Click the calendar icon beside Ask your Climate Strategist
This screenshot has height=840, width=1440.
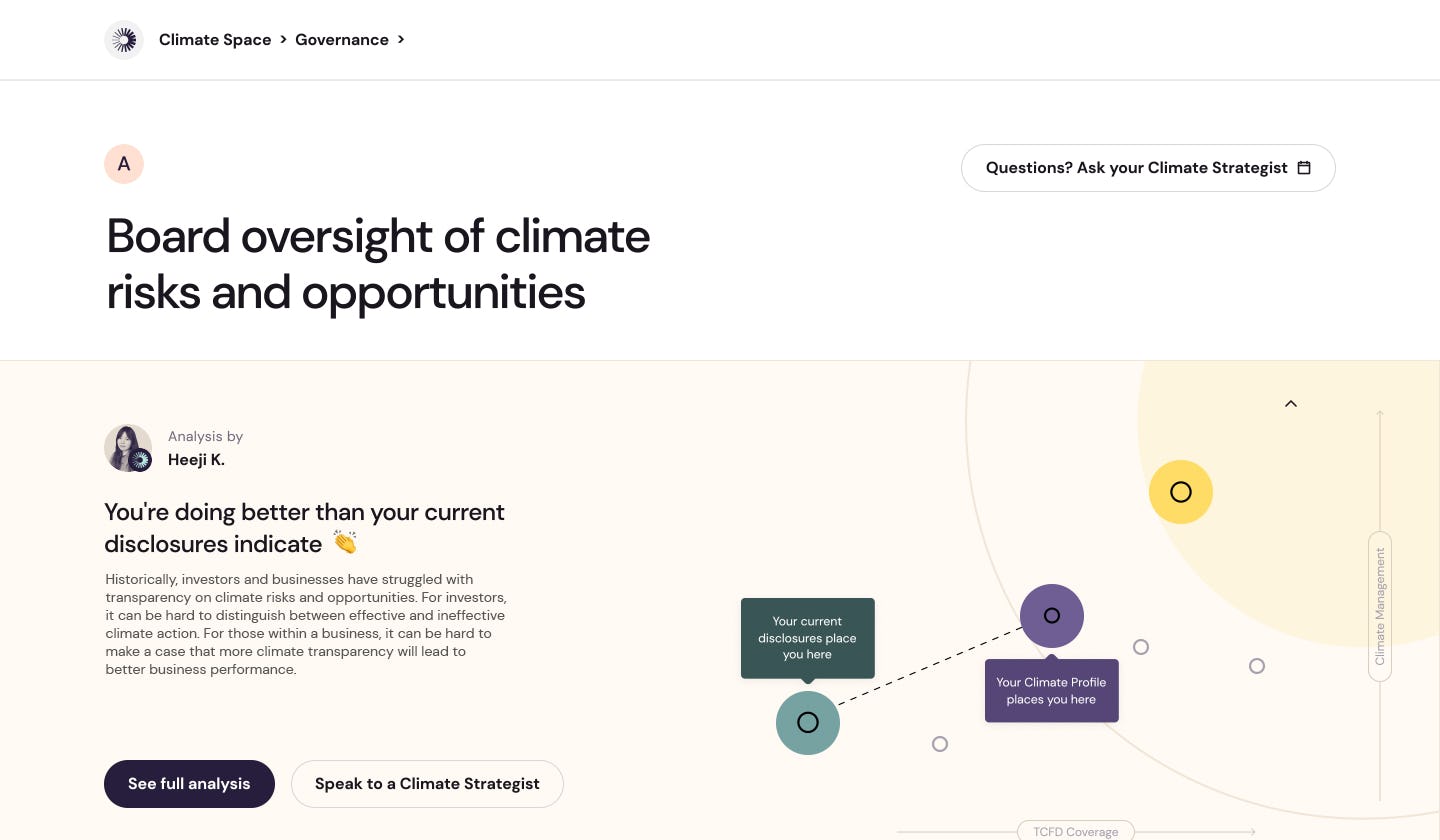1304,168
